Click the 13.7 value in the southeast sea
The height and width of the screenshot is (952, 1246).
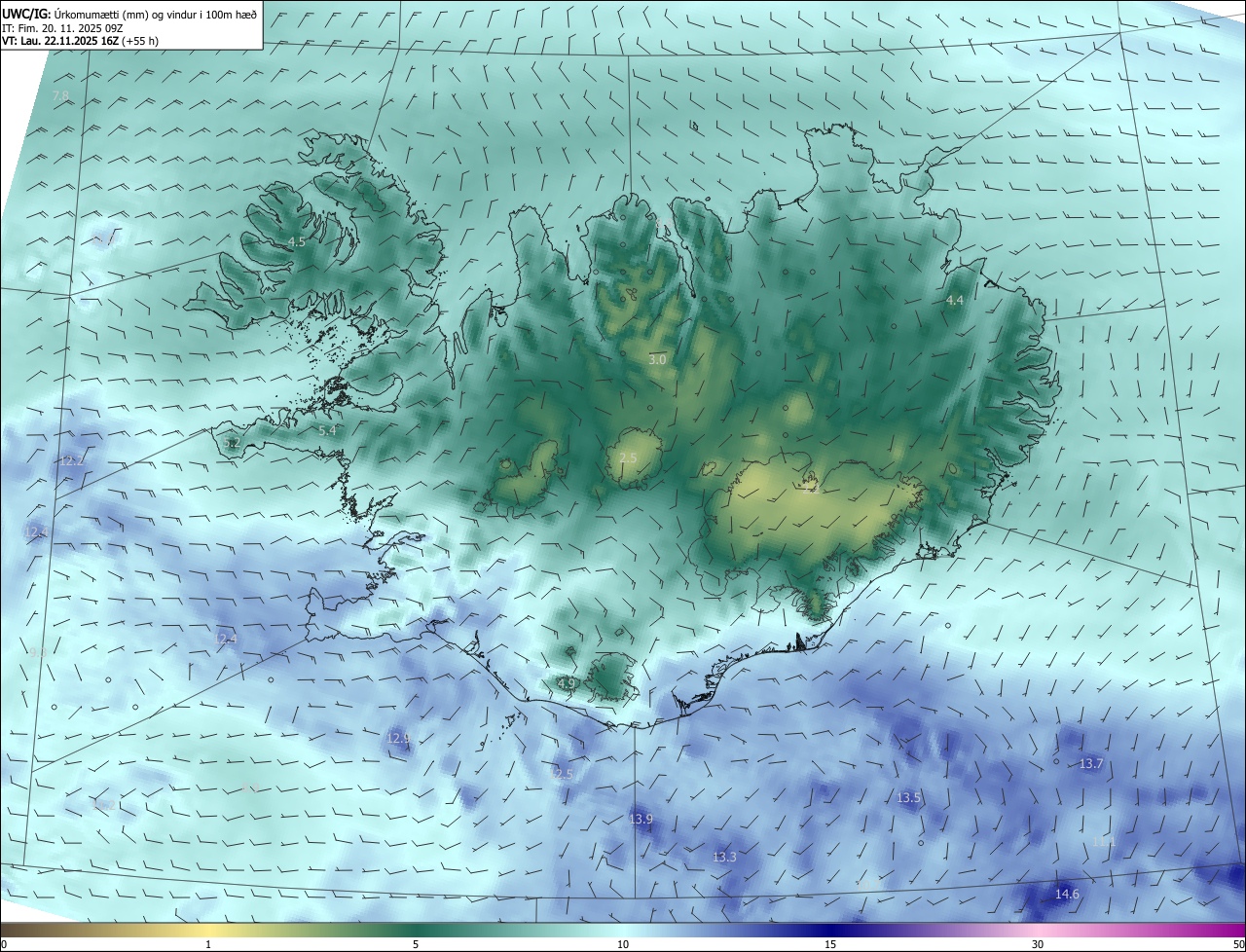coord(1091,764)
